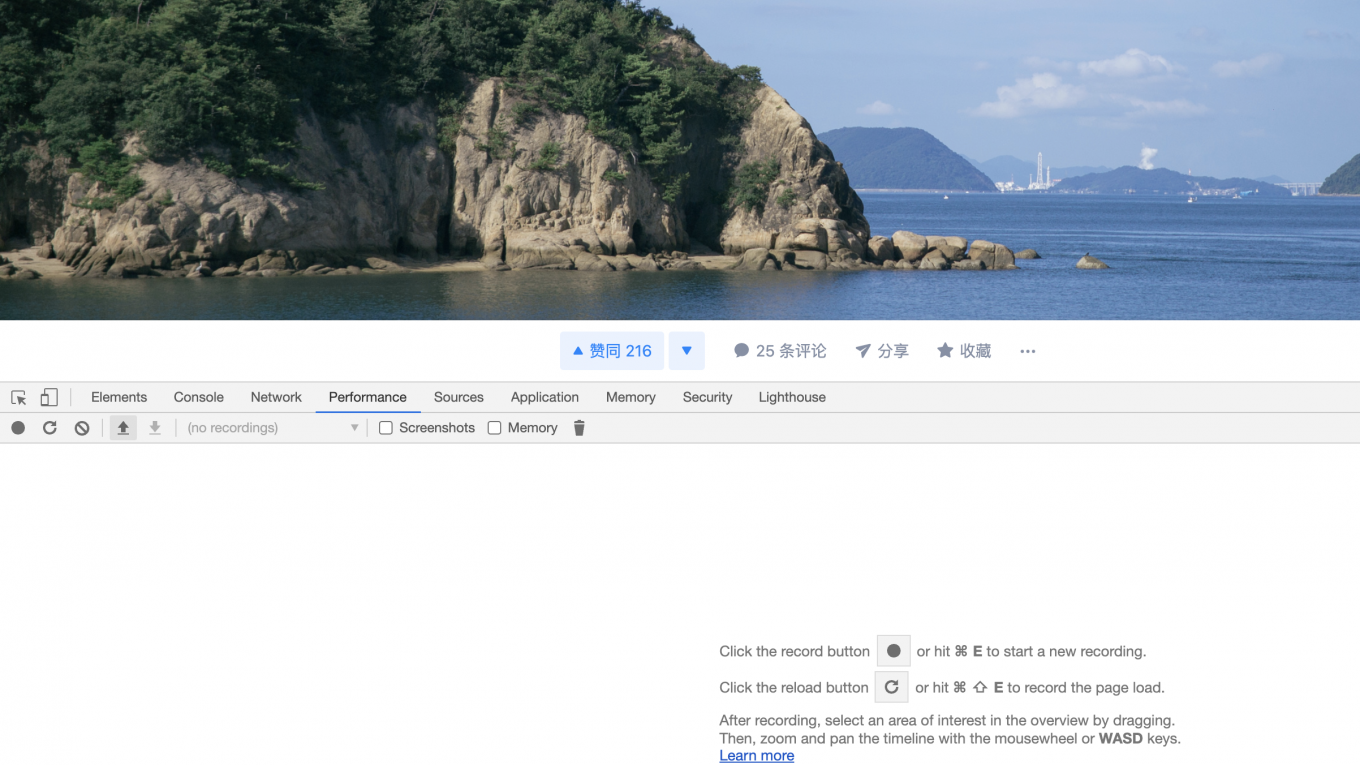Click the 分享 share button
This screenshot has height=765, width=1360.
[x=882, y=351]
